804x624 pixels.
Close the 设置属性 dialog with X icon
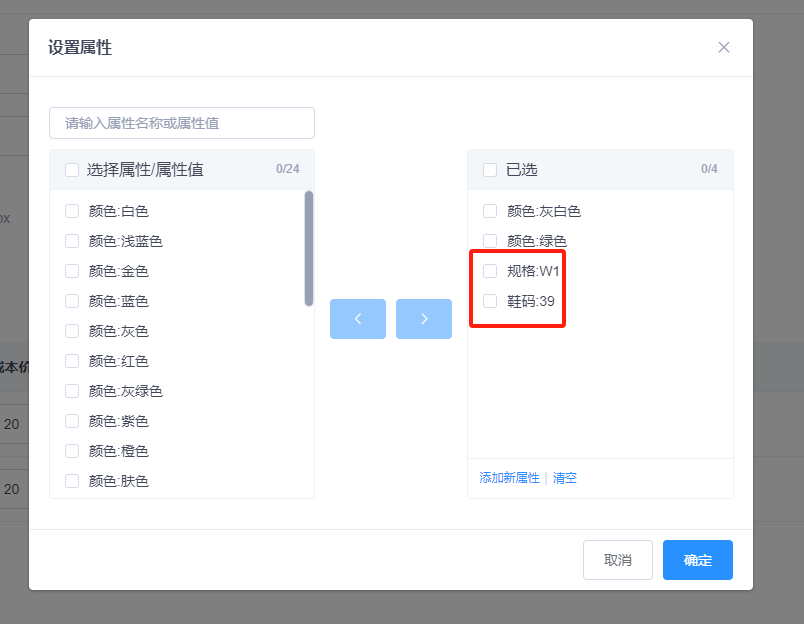click(724, 47)
